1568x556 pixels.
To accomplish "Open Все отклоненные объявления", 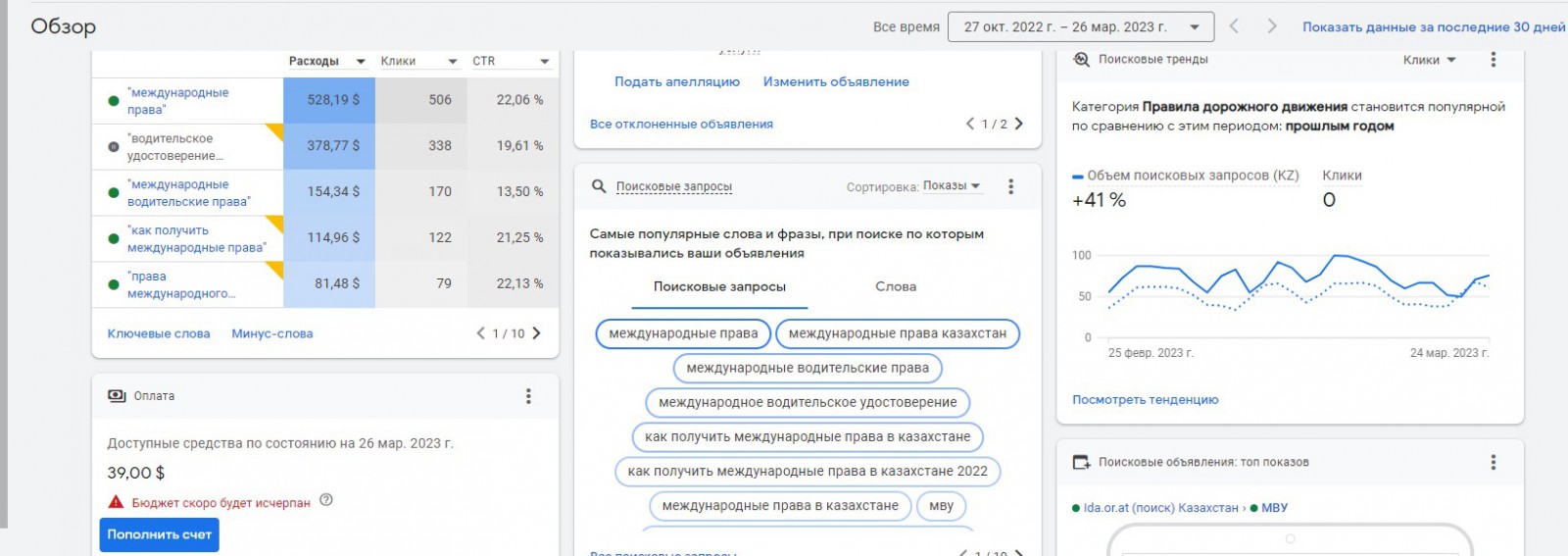I will coord(681,125).
